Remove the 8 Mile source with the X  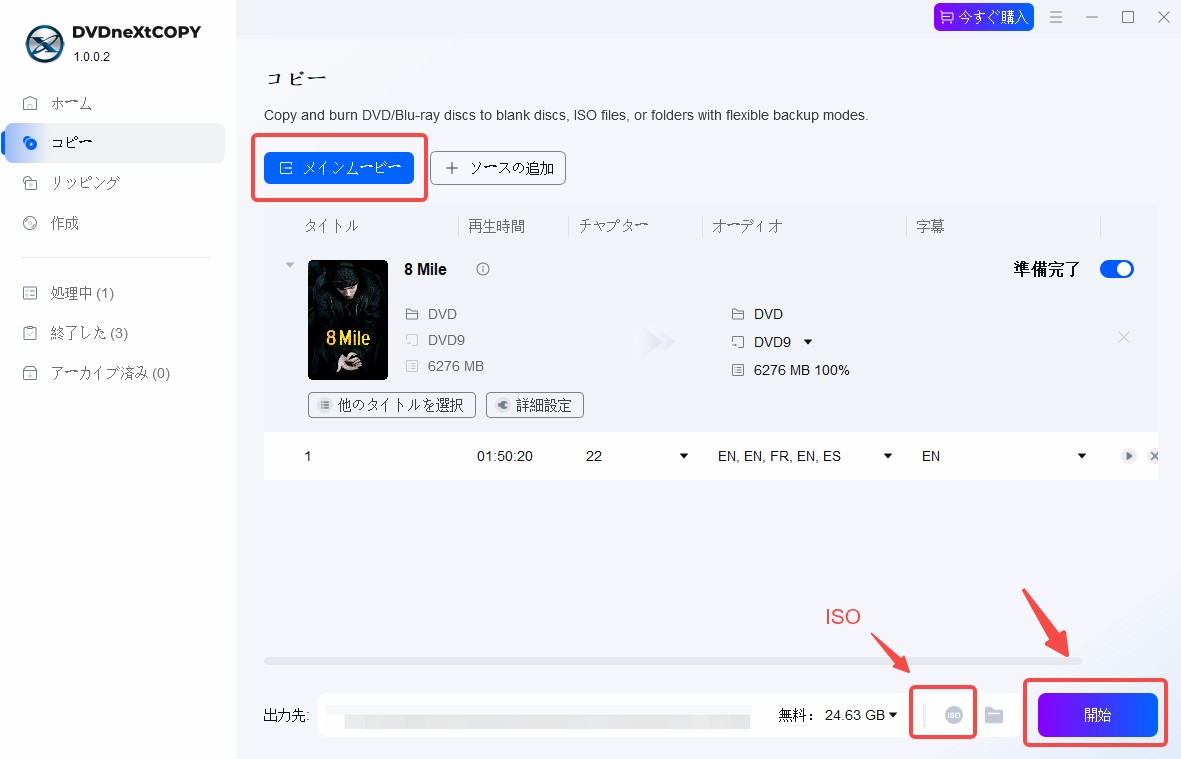coord(1124,337)
